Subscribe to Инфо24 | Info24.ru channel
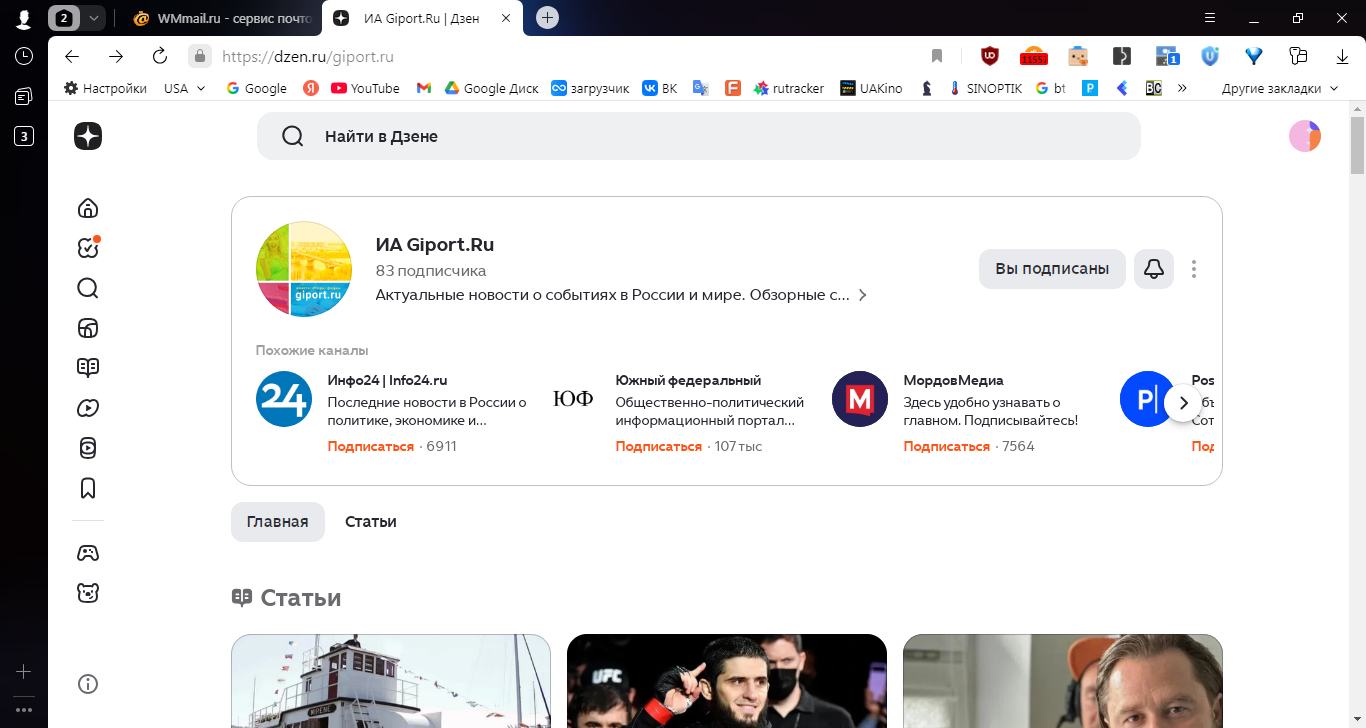Screen dimensions: 1366x728 371,446
